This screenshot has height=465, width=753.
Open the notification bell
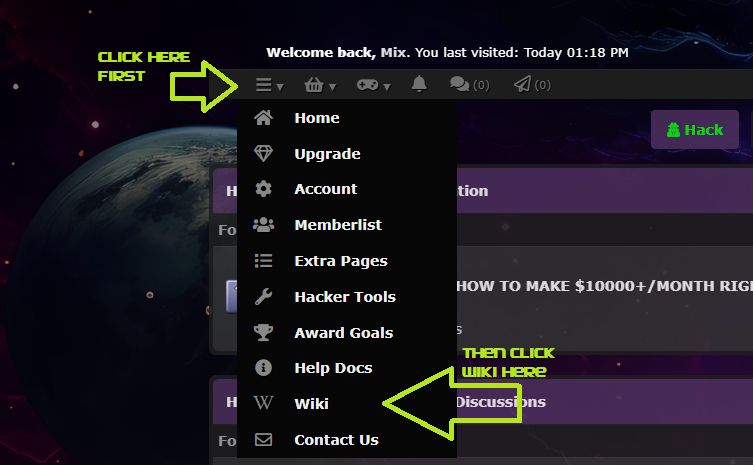click(419, 84)
